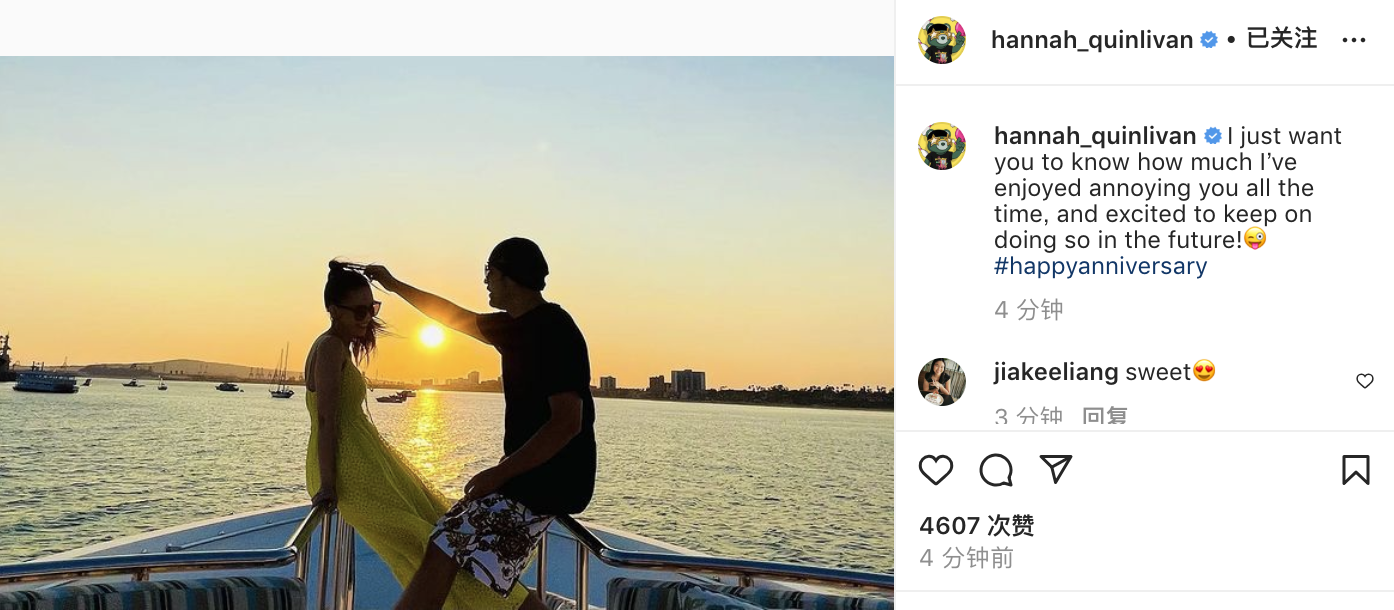The image size is (1394, 610).
Task: Open the #happyanniversary hashtag
Action: (x=1100, y=266)
